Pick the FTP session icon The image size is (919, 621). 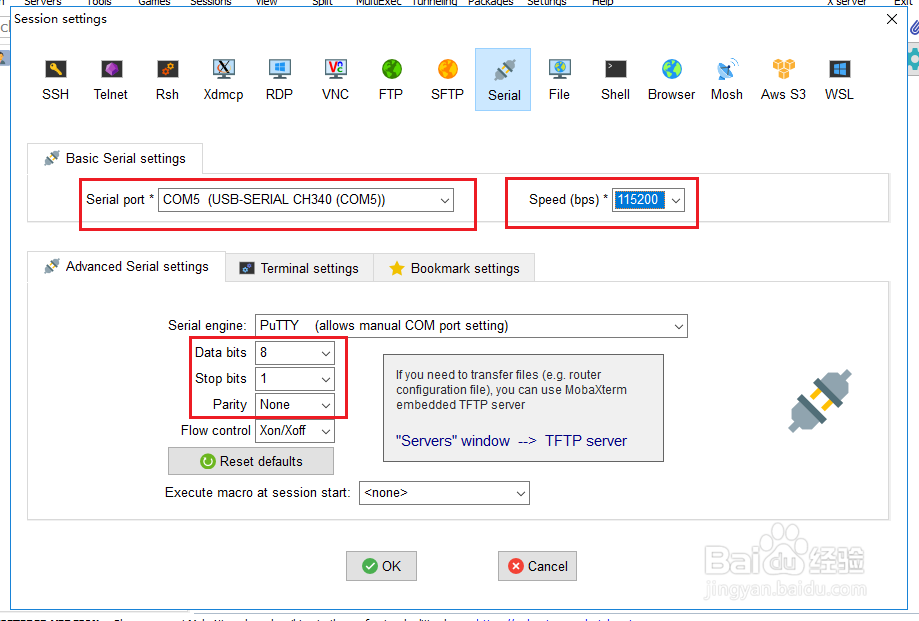tap(391, 80)
